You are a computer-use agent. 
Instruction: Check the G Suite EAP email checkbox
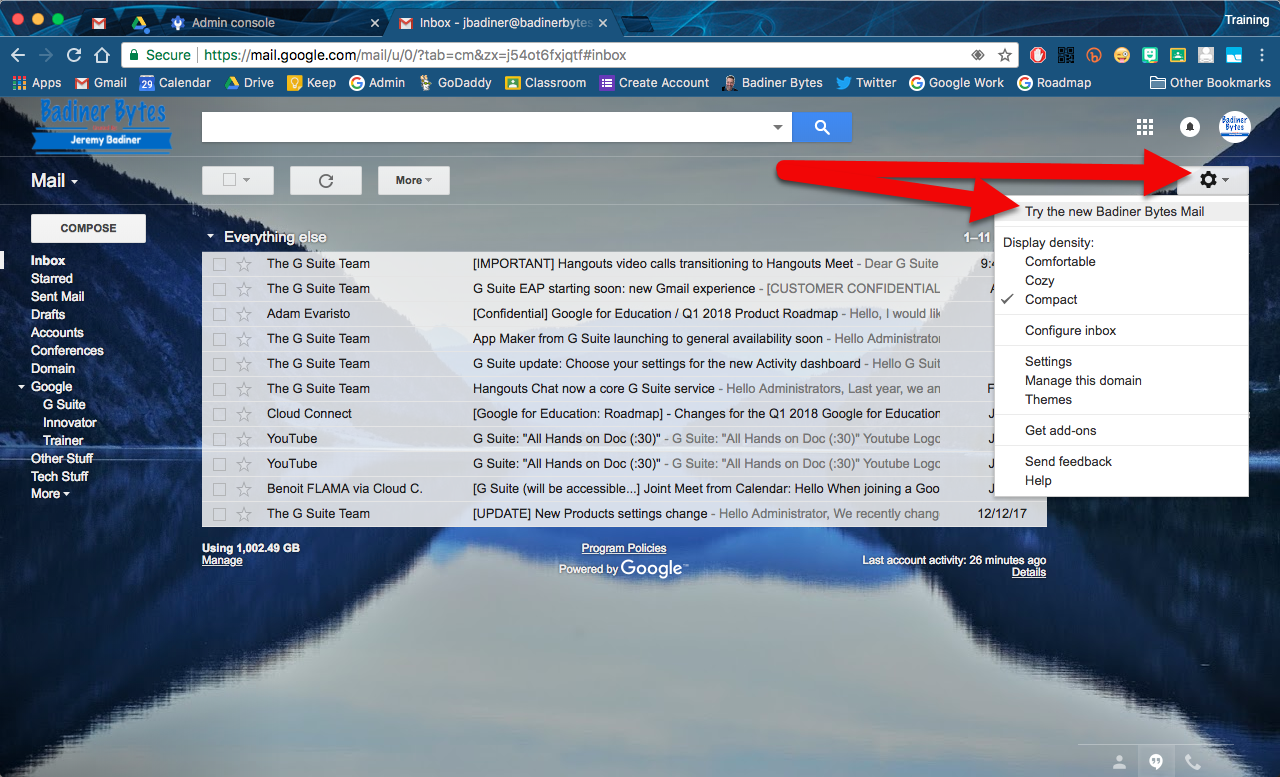[219, 289]
